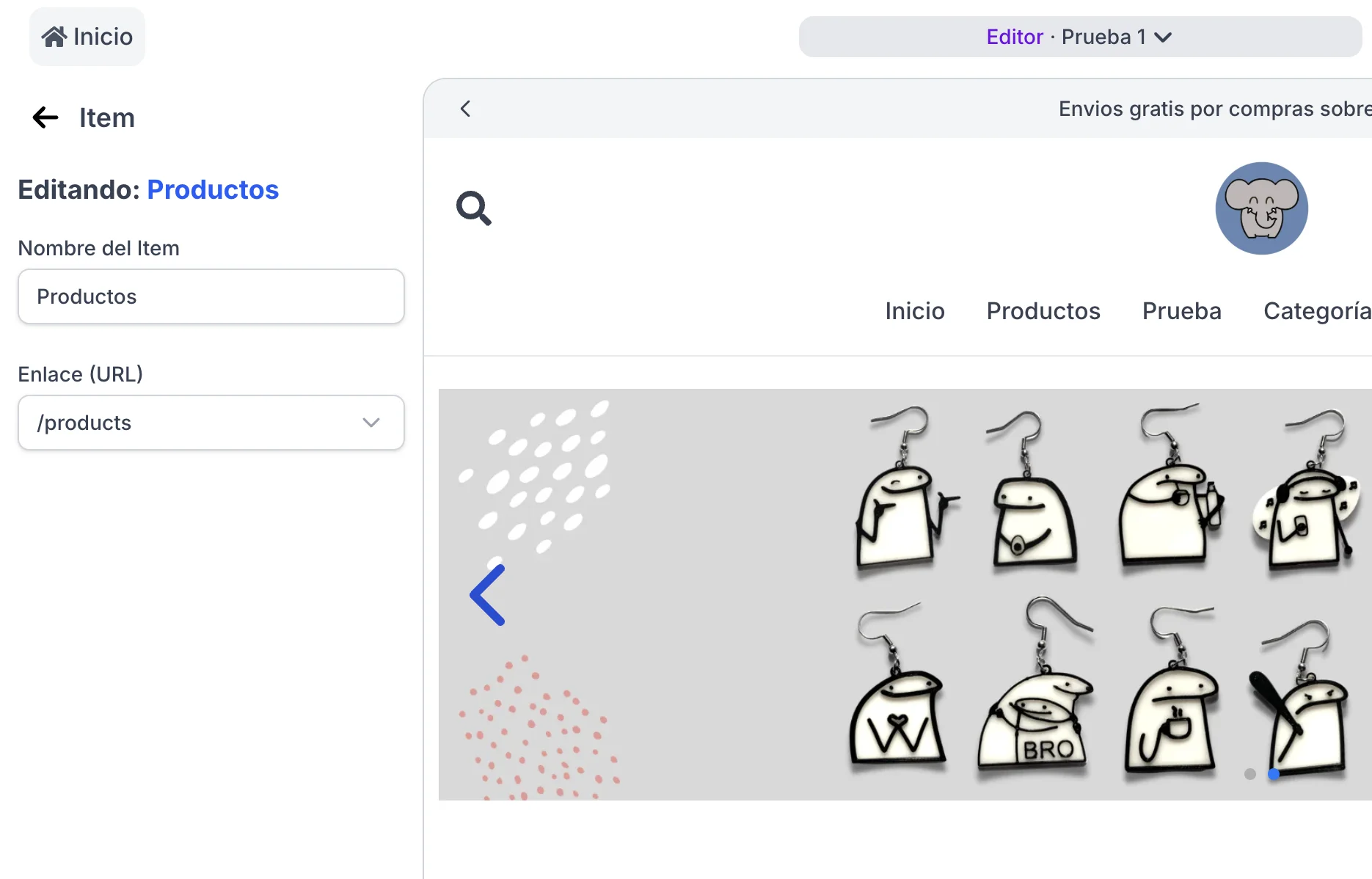Image resolution: width=1372 pixels, height=879 pixels.
Task: Open Prueba in the store navigation
Action: 1181,311
